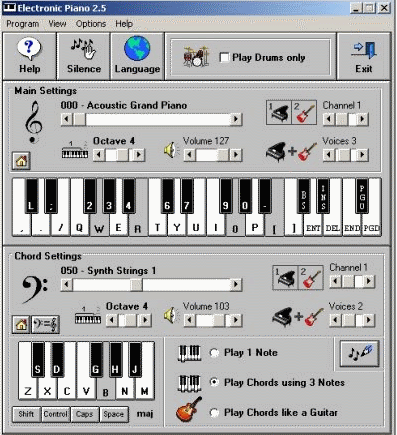Select guitar instrument 2 in Main Settings
The image size is (397, 435).
[304, 113]
